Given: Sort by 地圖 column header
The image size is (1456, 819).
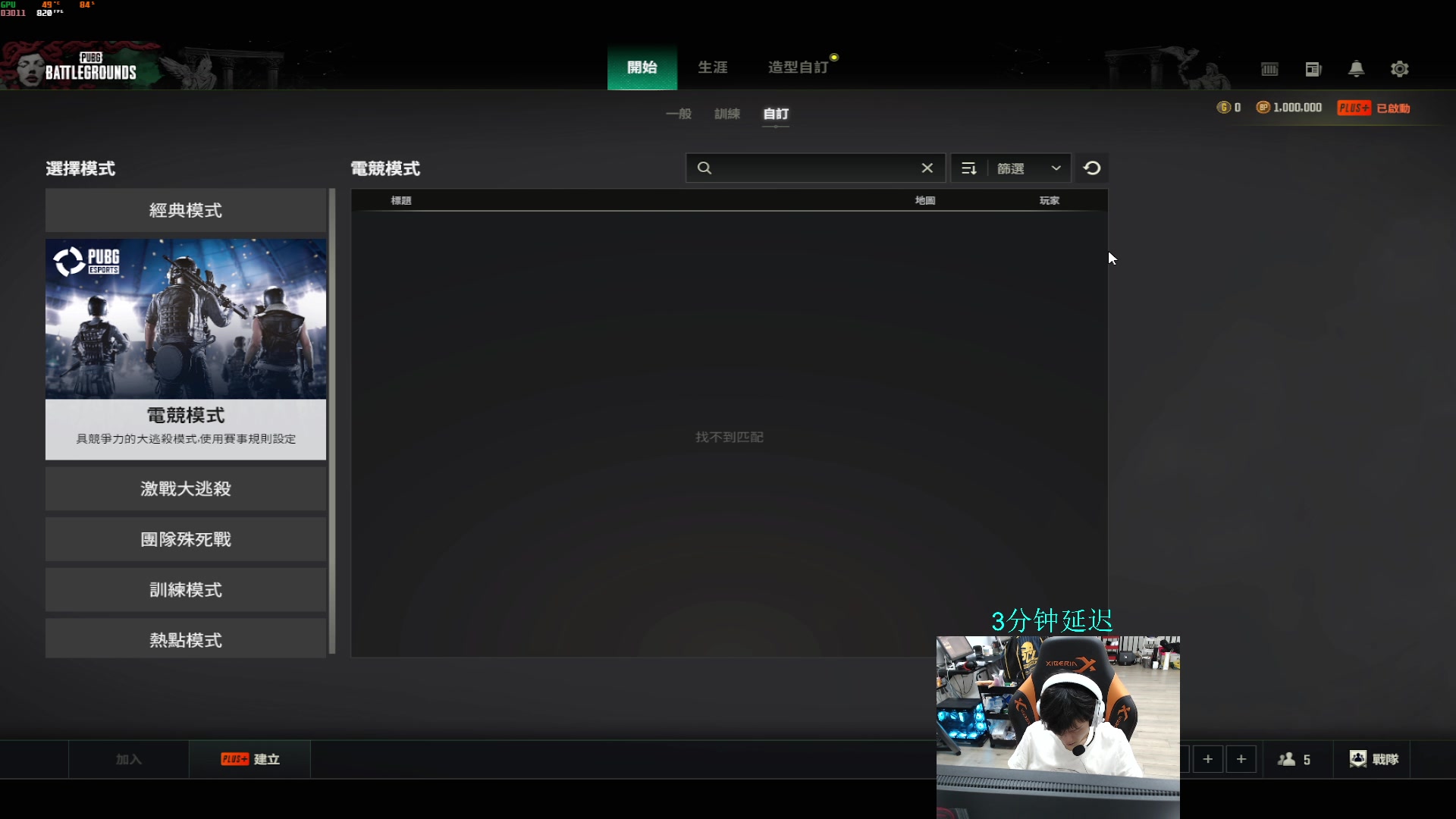Looking at the screenshot, I should [925, 201].
